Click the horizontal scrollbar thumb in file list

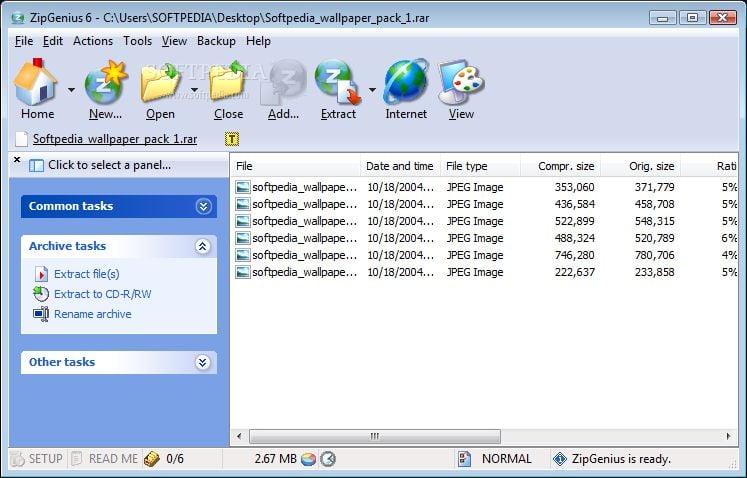[x=375, y=436]
